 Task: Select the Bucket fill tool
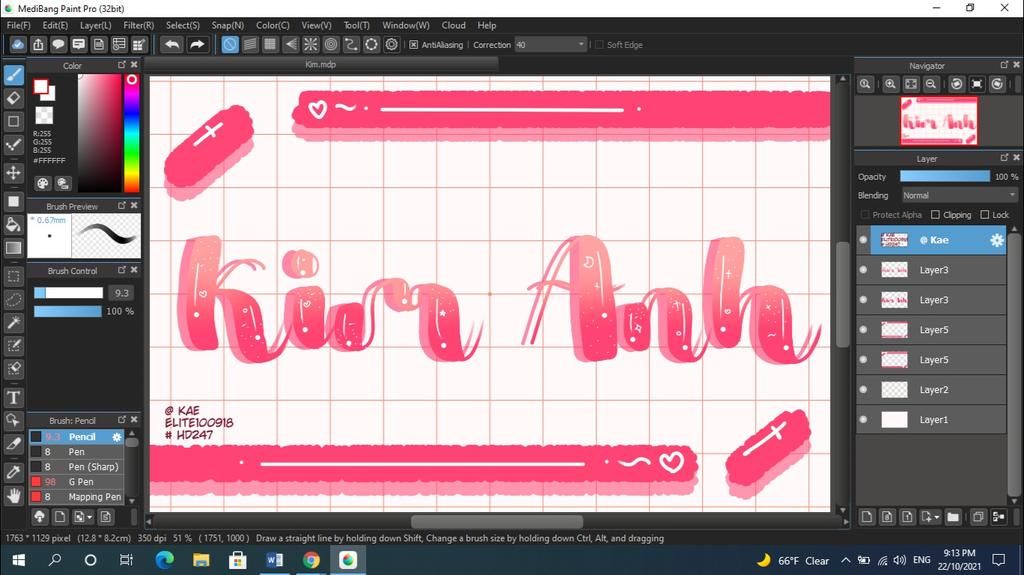click(x=14, y=225)
